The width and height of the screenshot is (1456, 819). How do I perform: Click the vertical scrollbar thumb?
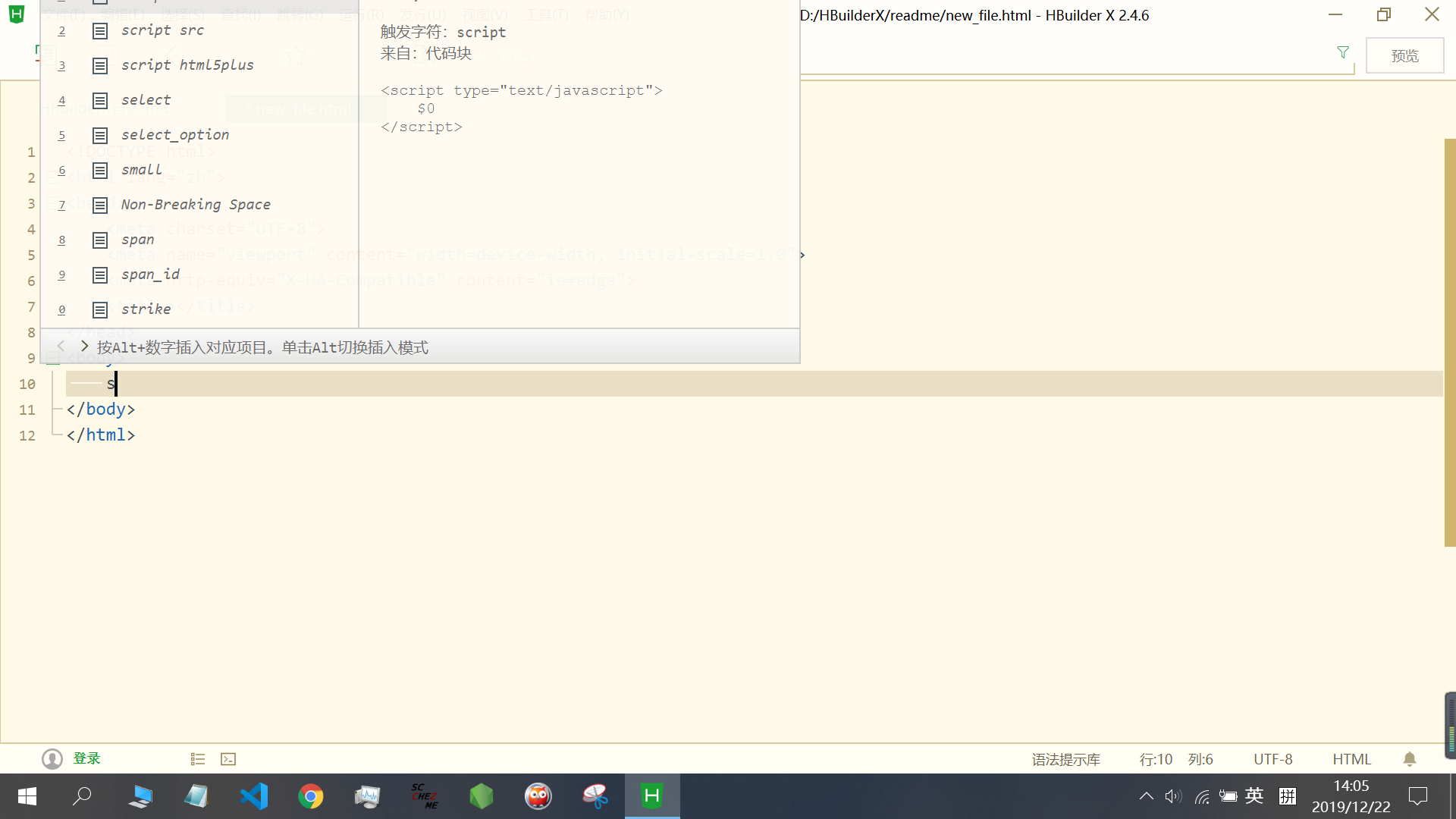tap(1450, 343)
